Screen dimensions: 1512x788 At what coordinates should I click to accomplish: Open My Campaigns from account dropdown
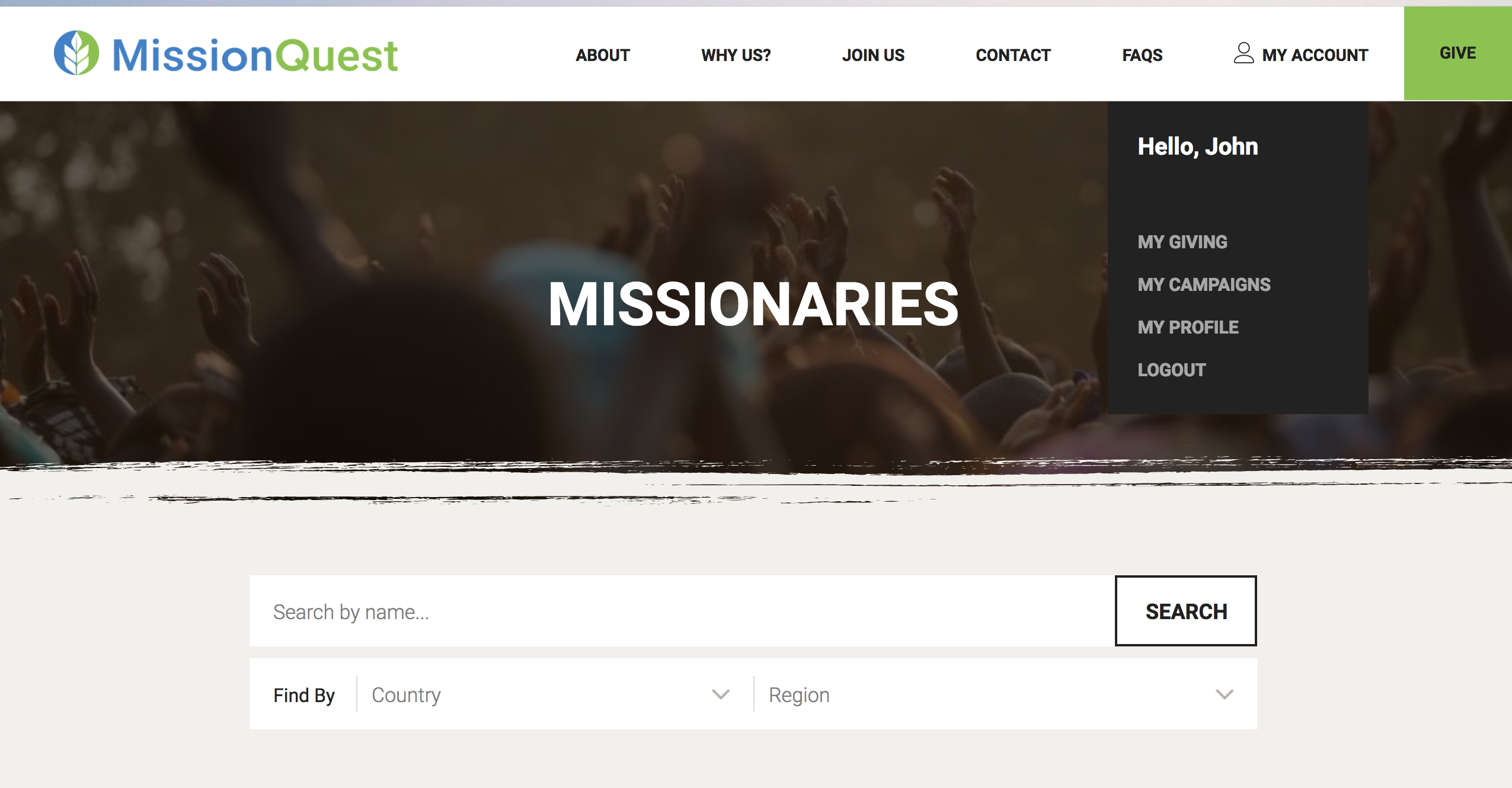1204,284
